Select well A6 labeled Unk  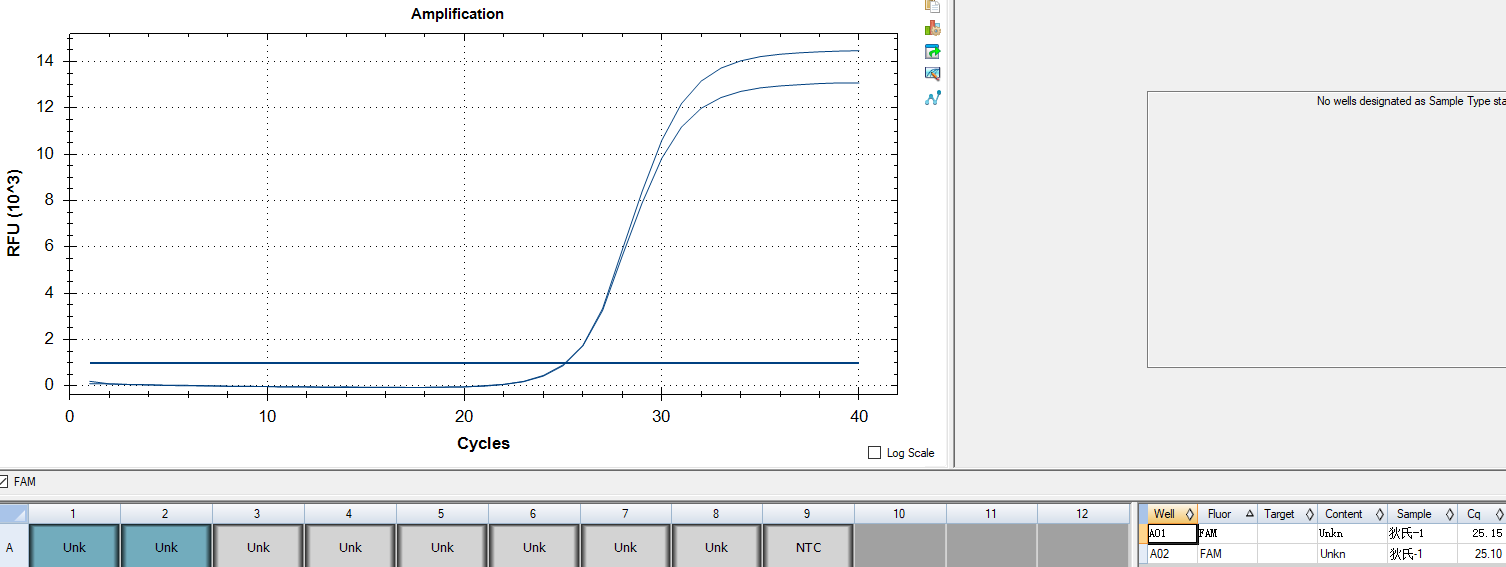tap(534, 547)
